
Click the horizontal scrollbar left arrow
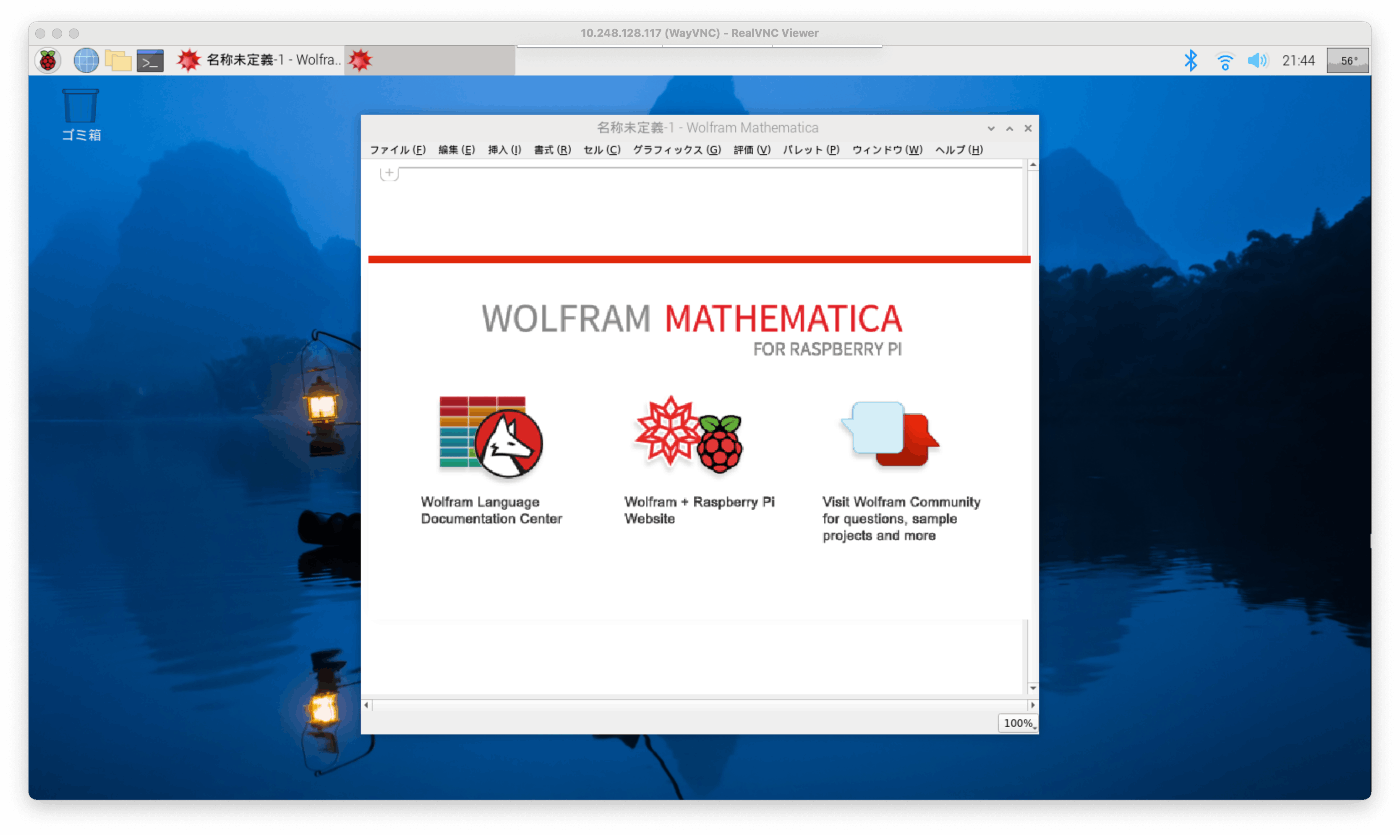click(x=366, y=705)
